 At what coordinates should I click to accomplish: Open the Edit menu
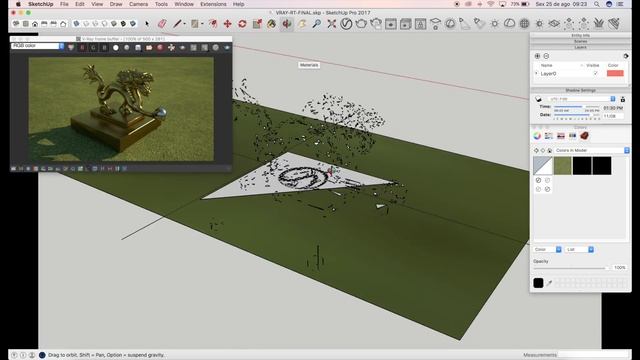pos(80,4)
